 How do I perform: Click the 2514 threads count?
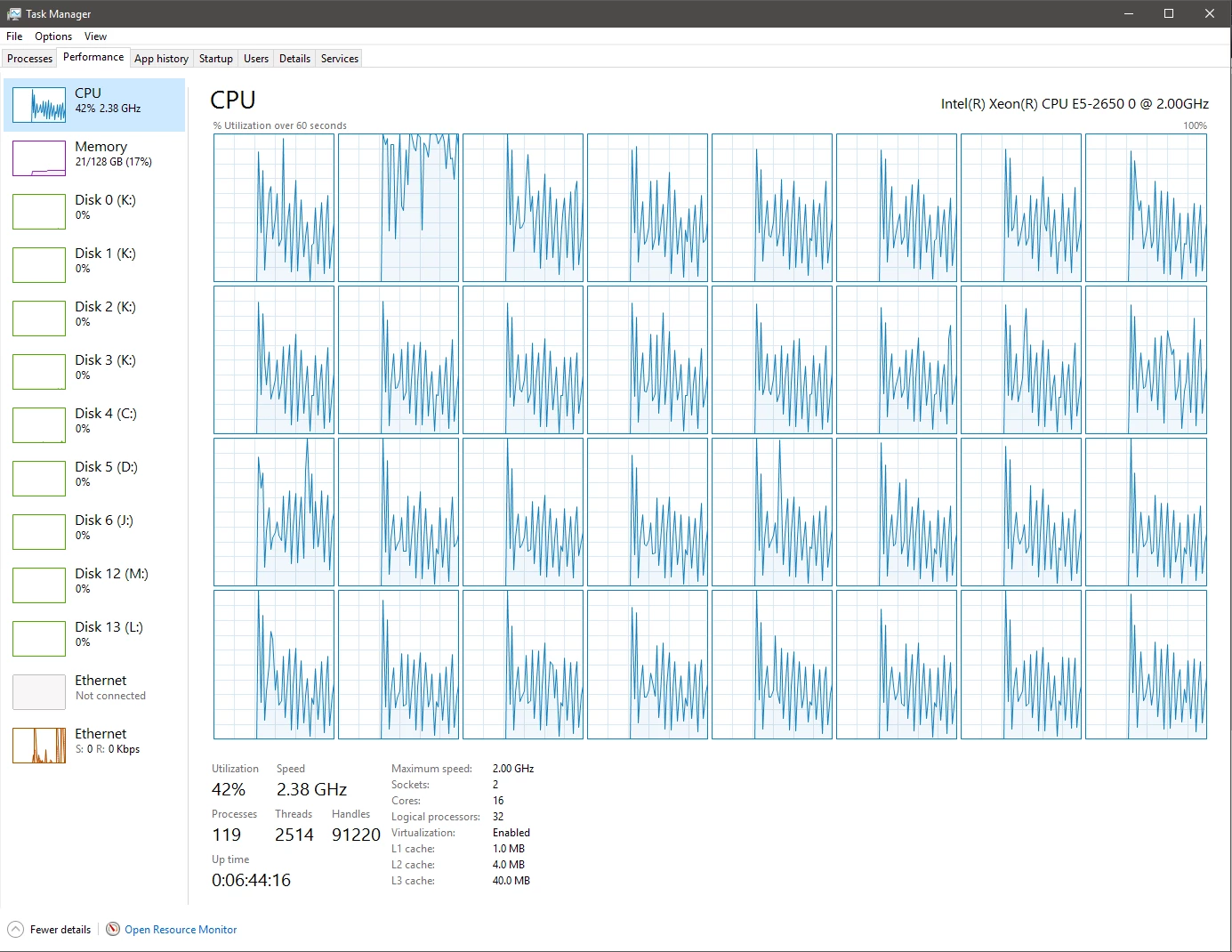(x=294, y=835)
